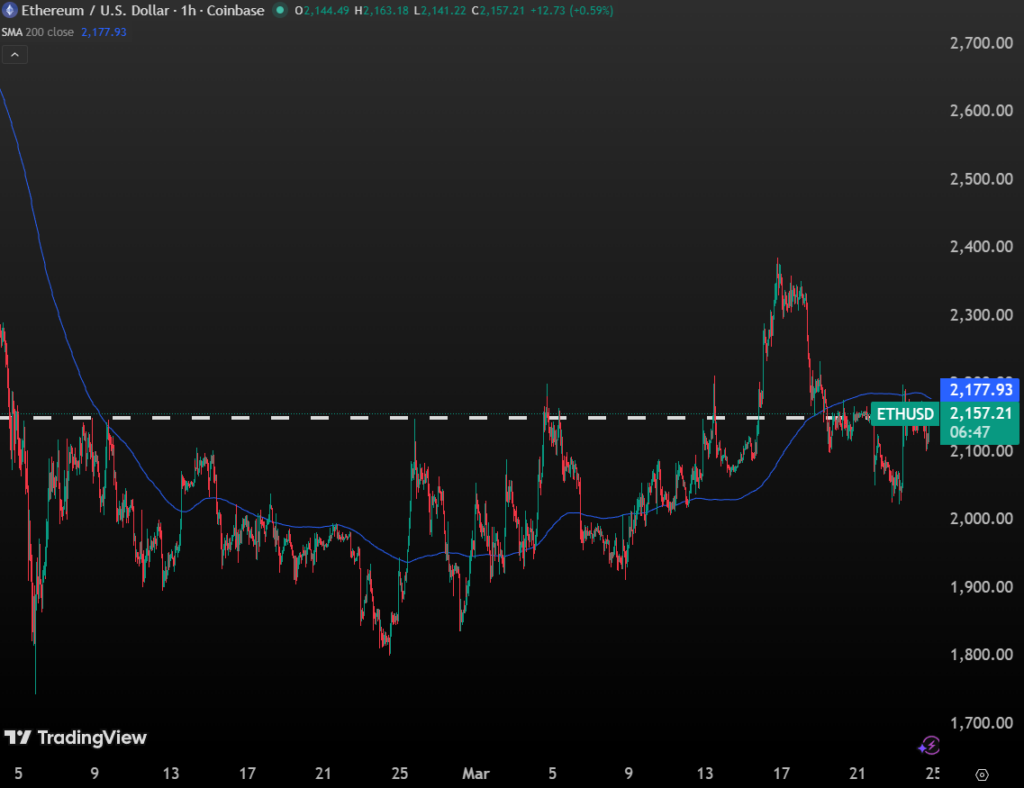This screenshot has height=788, width=1024.
Task: Click the SMA value 2,177.93 in legend
Action: click(102, 32)
